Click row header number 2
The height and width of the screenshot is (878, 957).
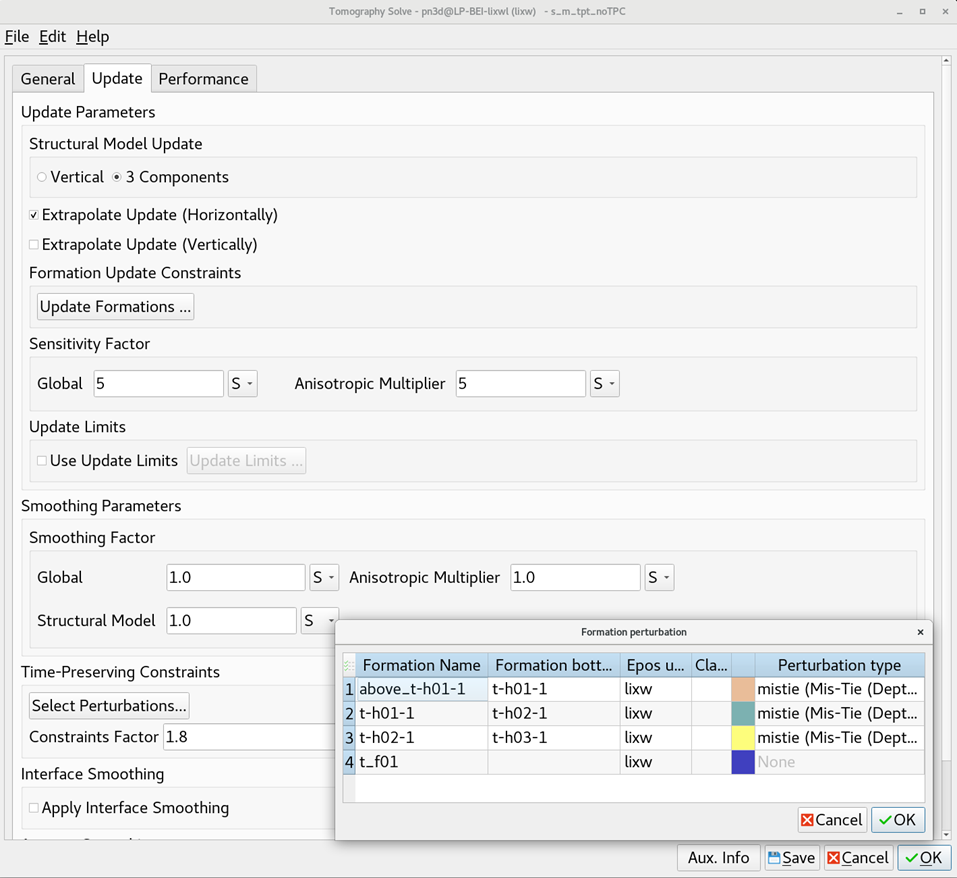pyautogui.click(x=349, y=714)
